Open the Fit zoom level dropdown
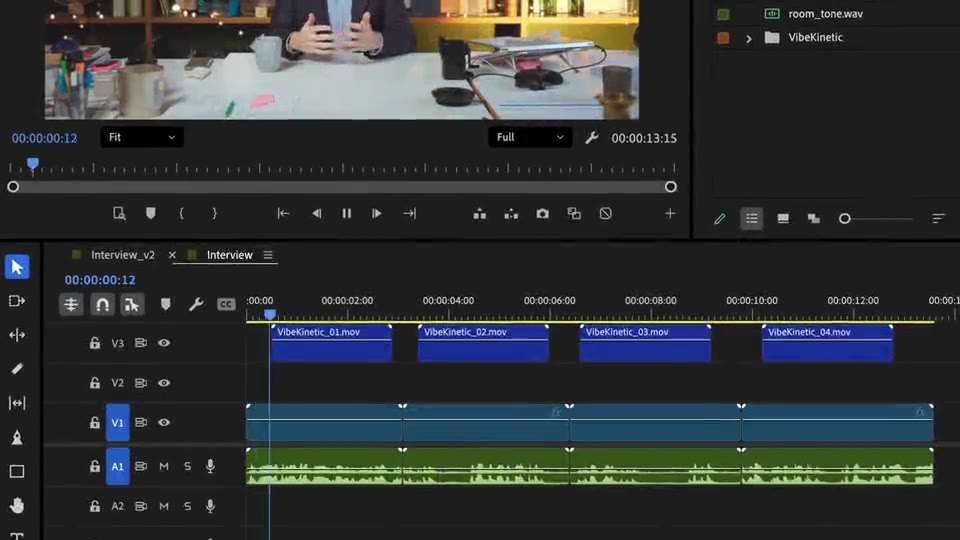This screenshot has width=960, height=540. [142, 137]
